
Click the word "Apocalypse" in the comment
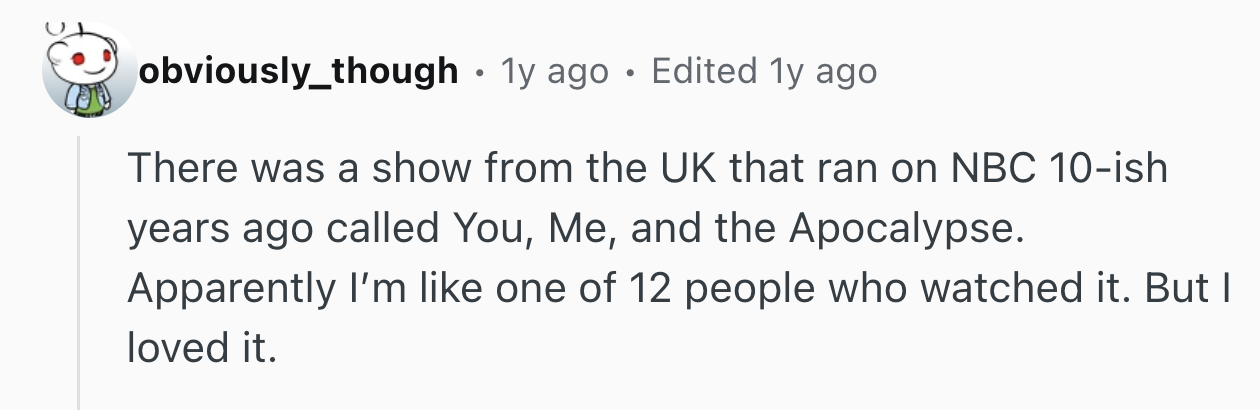pos(906,228)
